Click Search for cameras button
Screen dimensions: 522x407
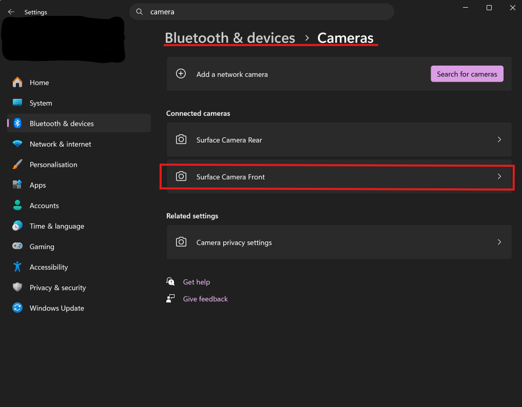[x=467, y=74]
